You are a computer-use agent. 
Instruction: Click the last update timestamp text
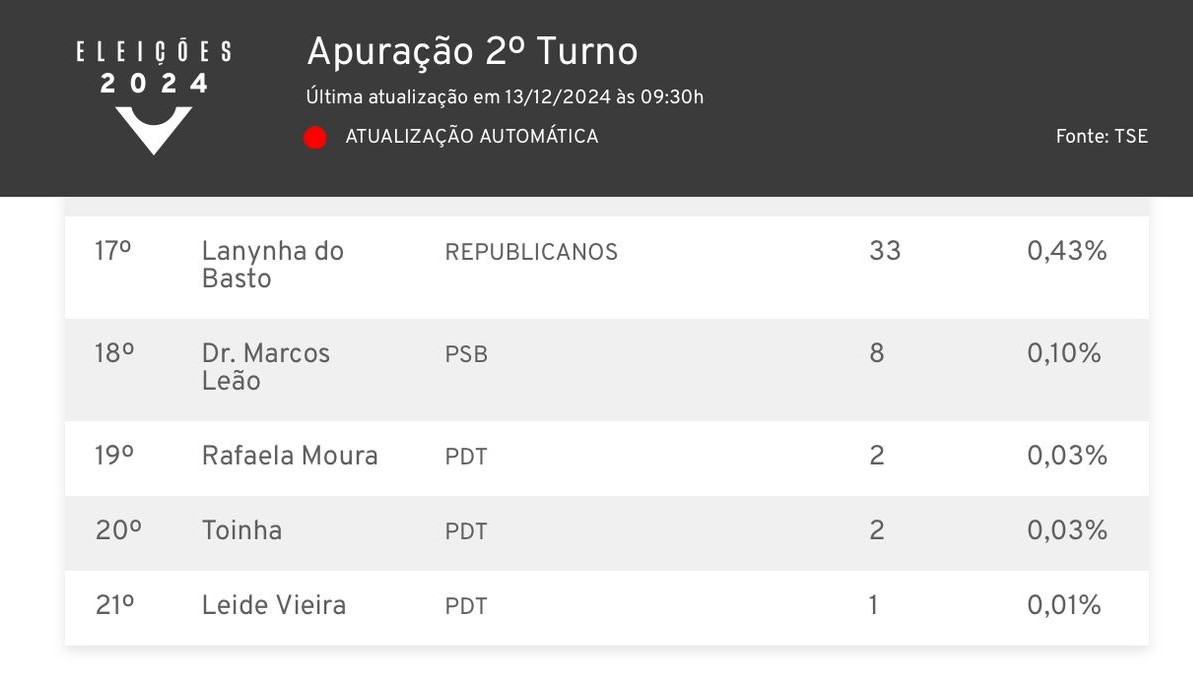point(504,97)
